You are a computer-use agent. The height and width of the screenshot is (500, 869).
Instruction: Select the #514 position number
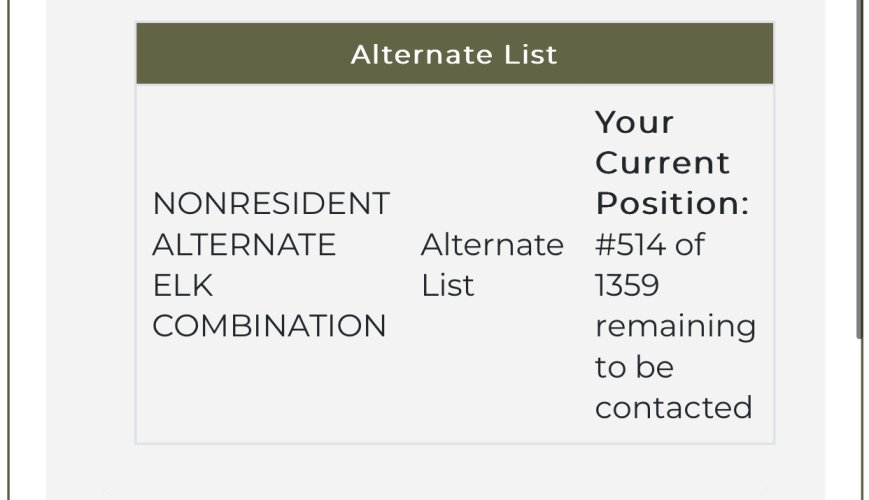click(630, 244)
